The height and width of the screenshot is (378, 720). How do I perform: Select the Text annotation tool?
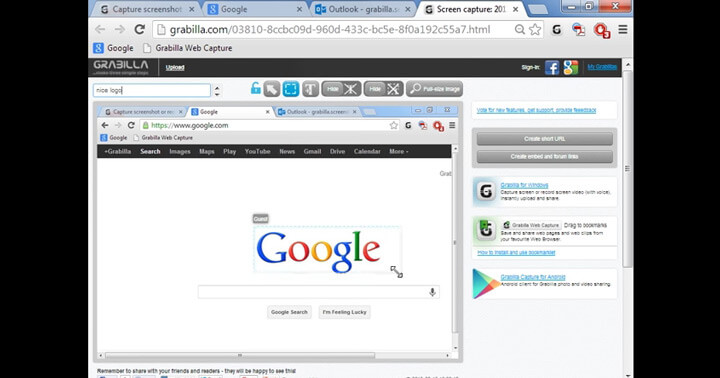point(310,89)
